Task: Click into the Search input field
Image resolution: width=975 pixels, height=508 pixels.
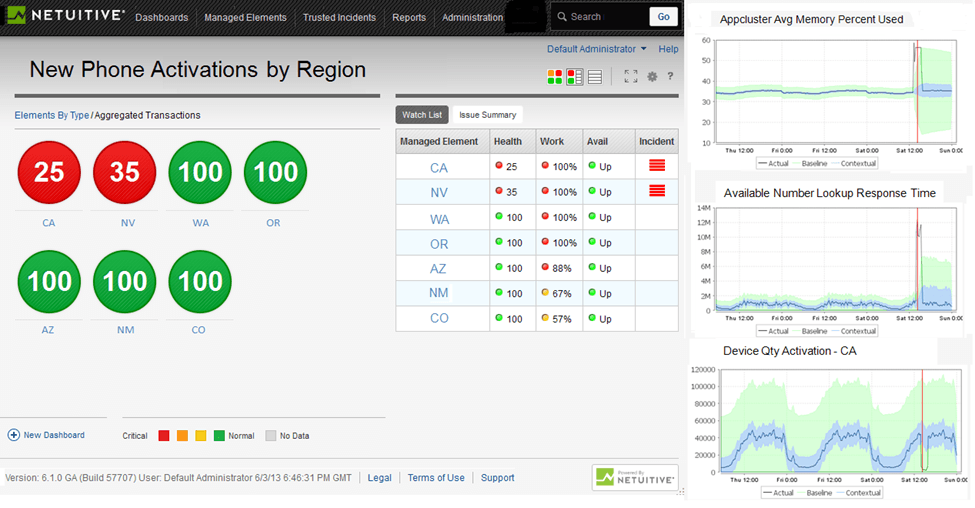Action: (x=605, y=17)
